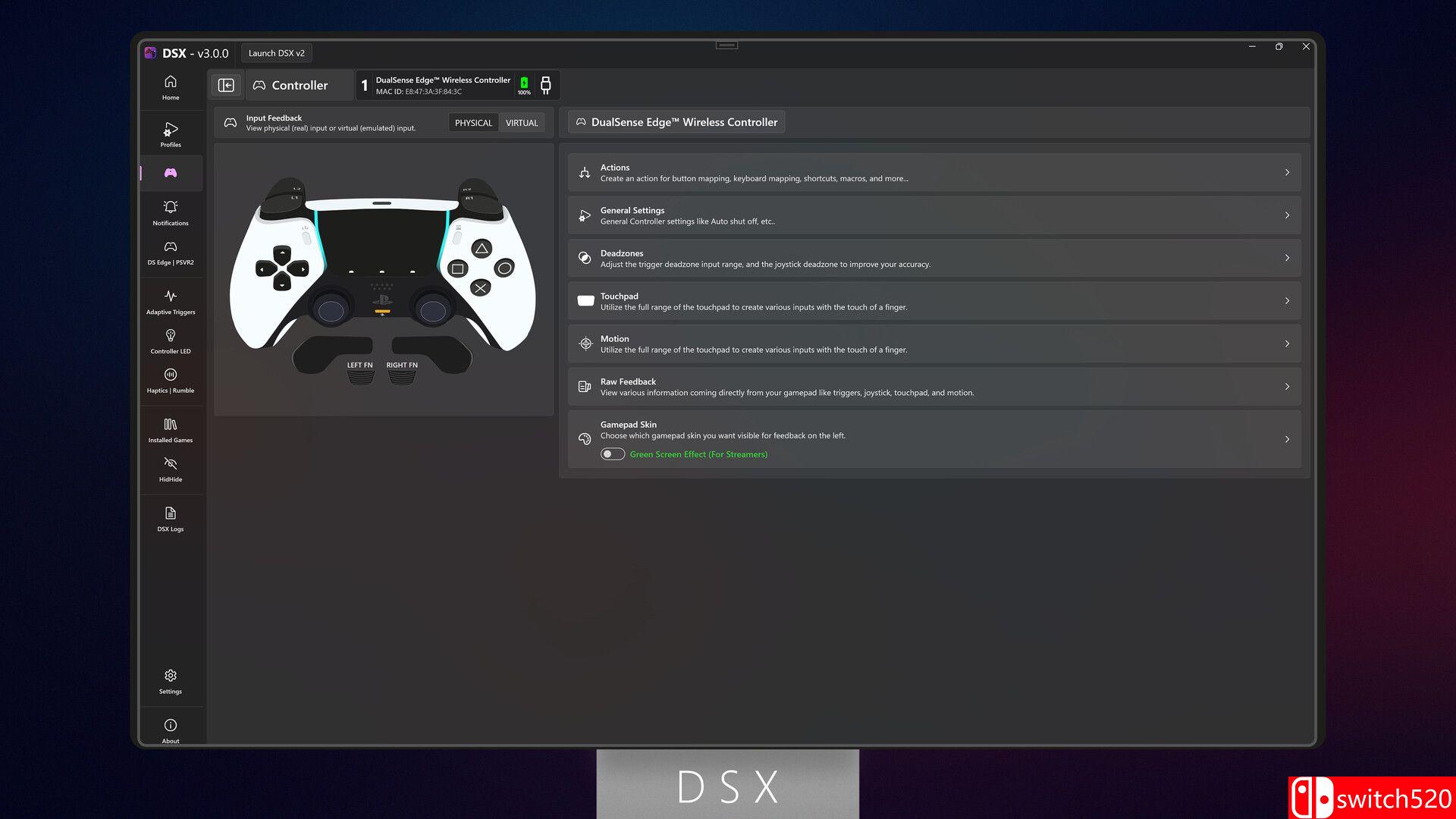Click the Raw Feedback document icon
This screenshot has height=819, width=1456.
point(585,387)
